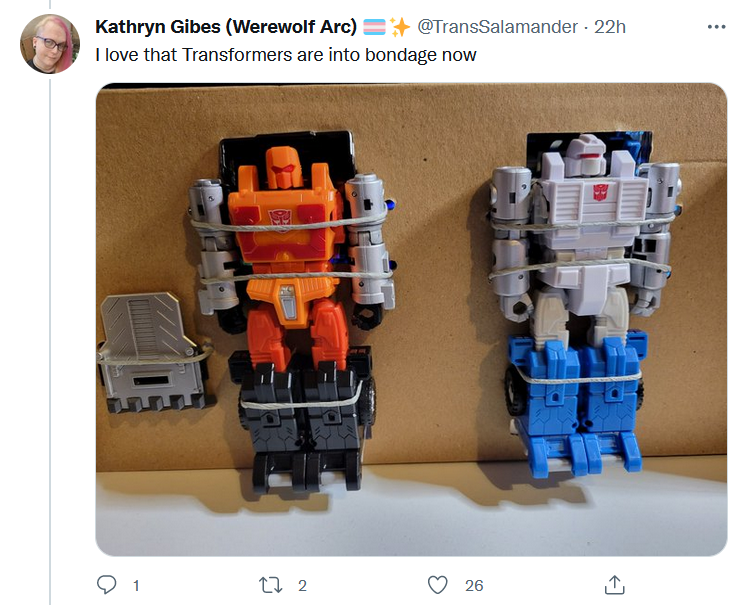This screenshot has width=748, height=605.
Task: Open the author's round profile avatar
Action: coord(50,44)
